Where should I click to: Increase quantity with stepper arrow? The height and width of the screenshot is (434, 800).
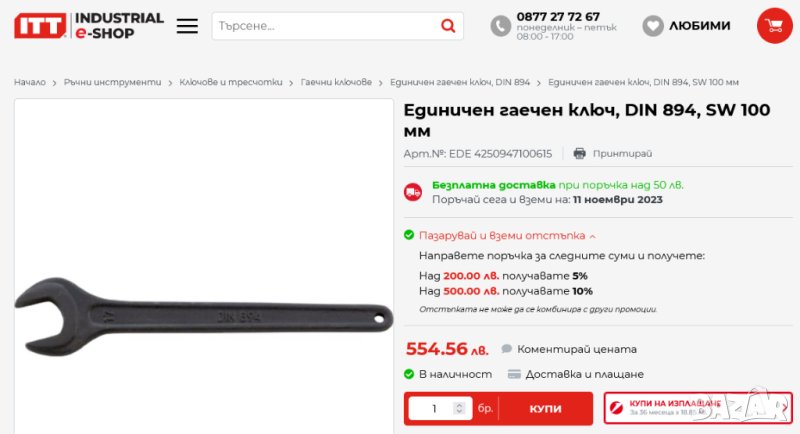[459, 405]
